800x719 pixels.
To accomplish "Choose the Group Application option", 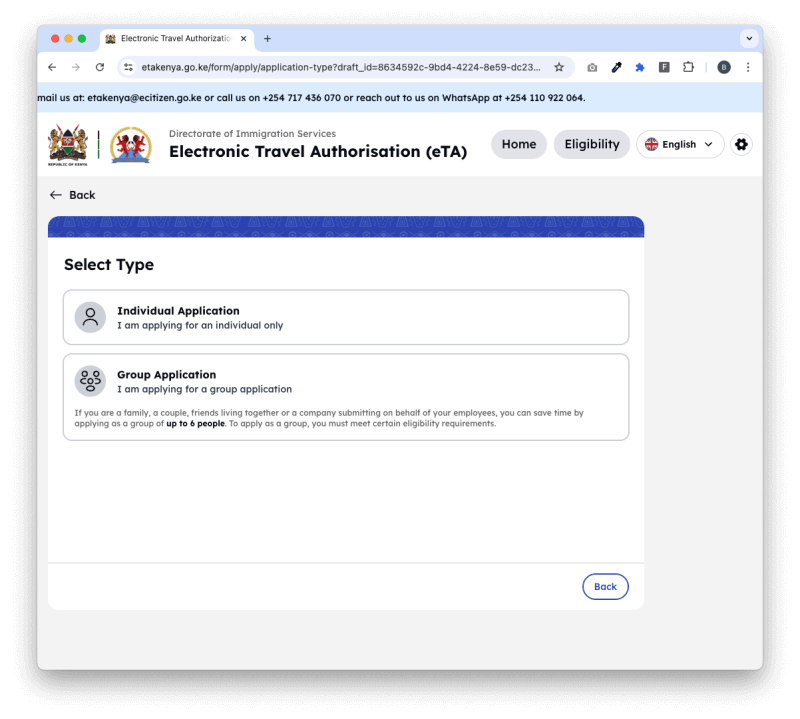I will (346, 397).
